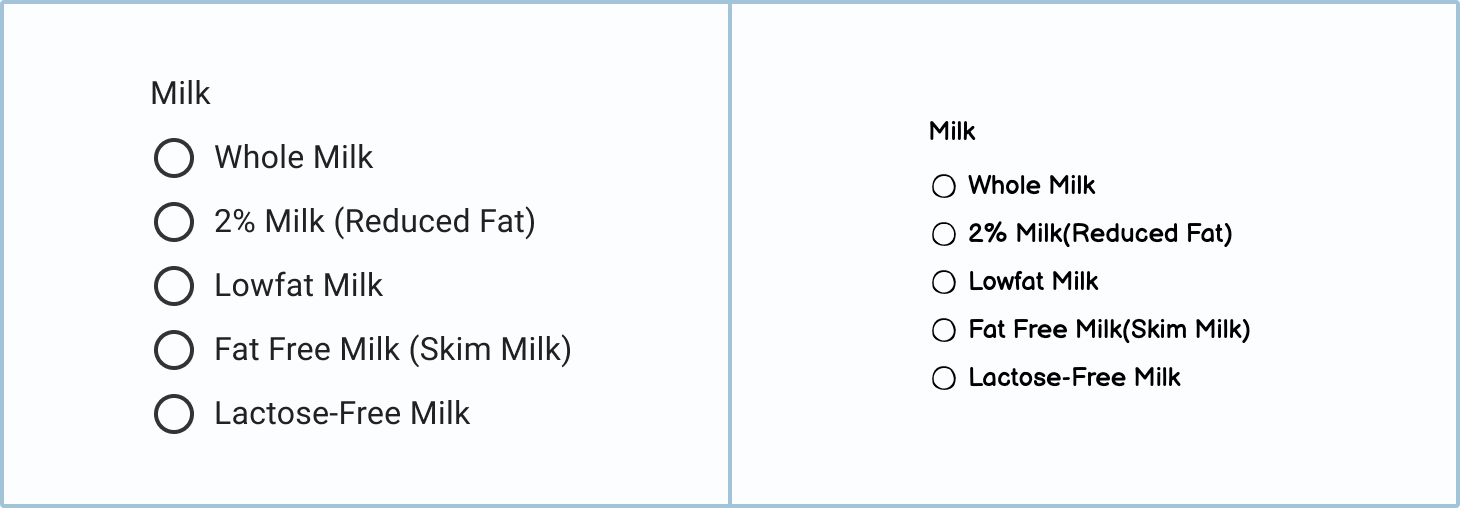The width and height of the screenshot is (1460, 508).
Task: Select Fat Free Milk (Skim Milk) radio, left panel
Action: pyautogui.click(x=174, y=350)
